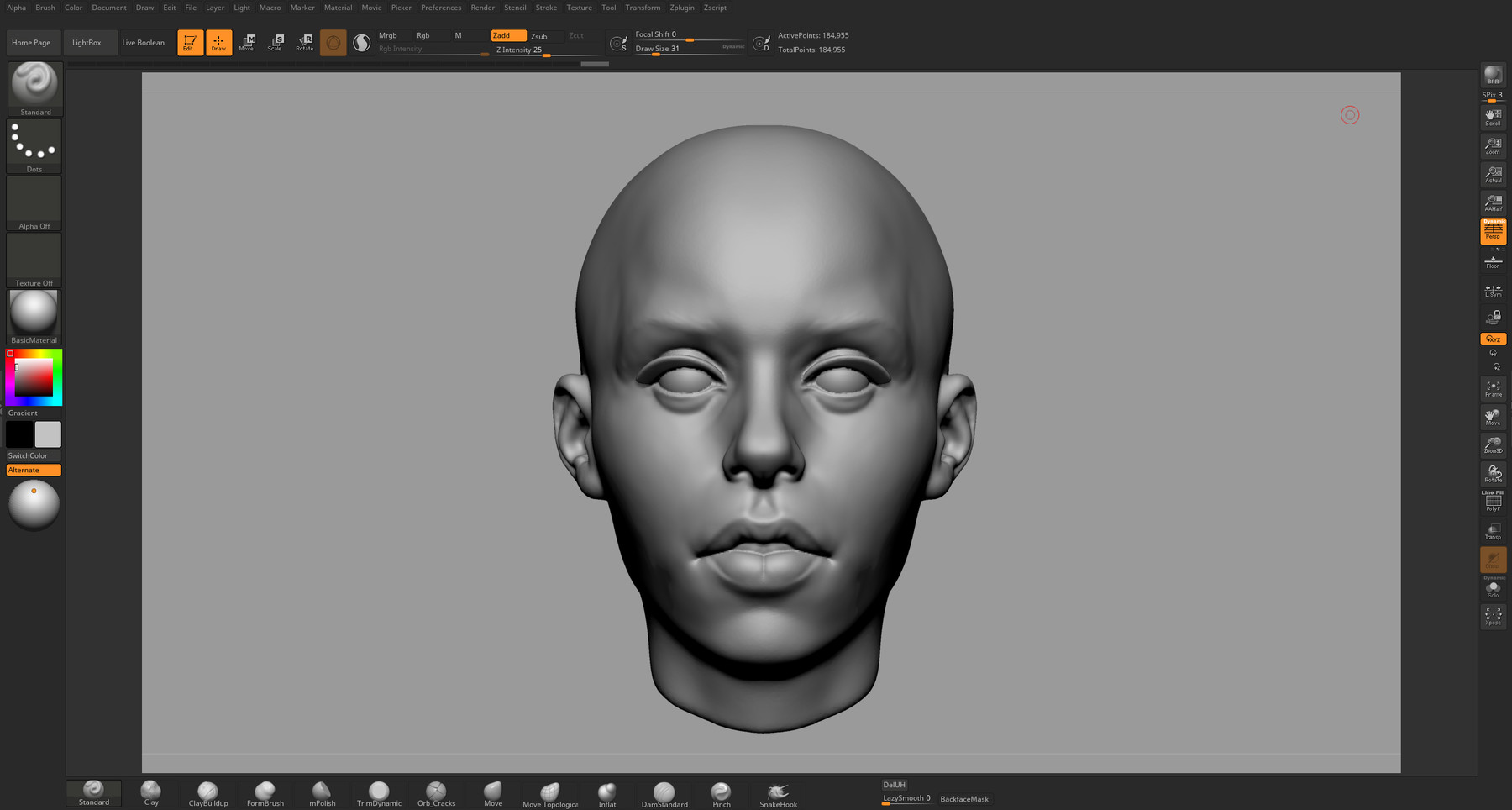Select the TrimDynamic brush
This screenshot has height=810, width=1512.
378,793
